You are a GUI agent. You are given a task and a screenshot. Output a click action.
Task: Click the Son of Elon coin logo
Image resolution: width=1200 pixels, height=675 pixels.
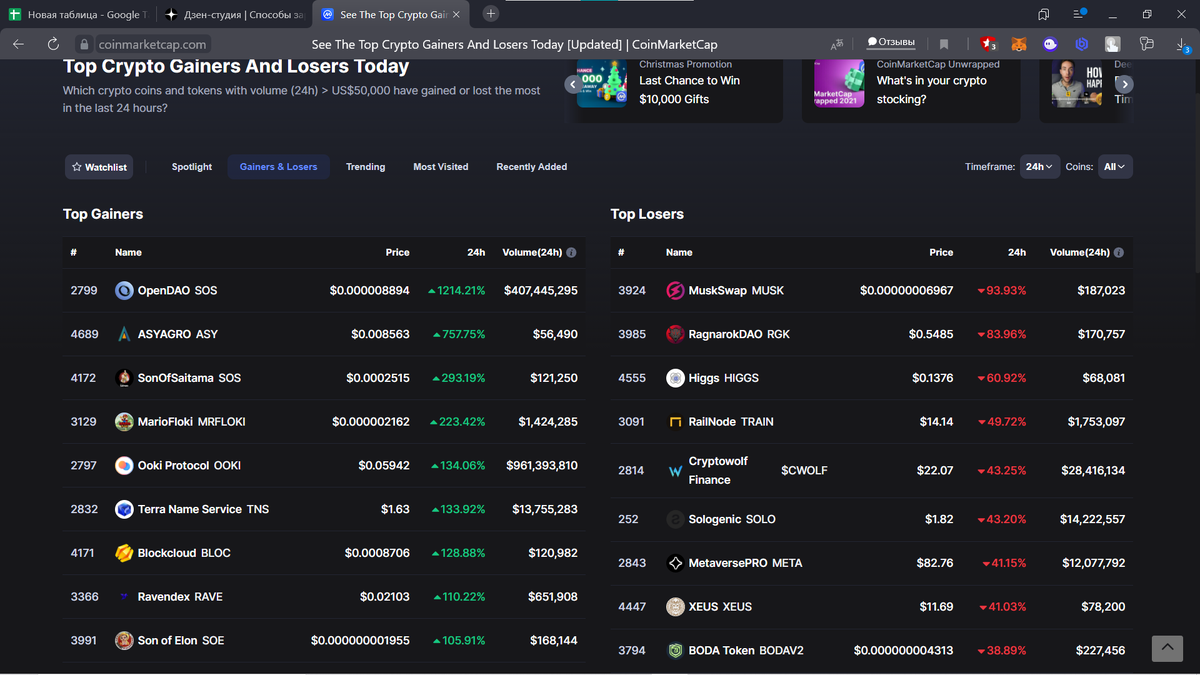click(x=124, y=640)
